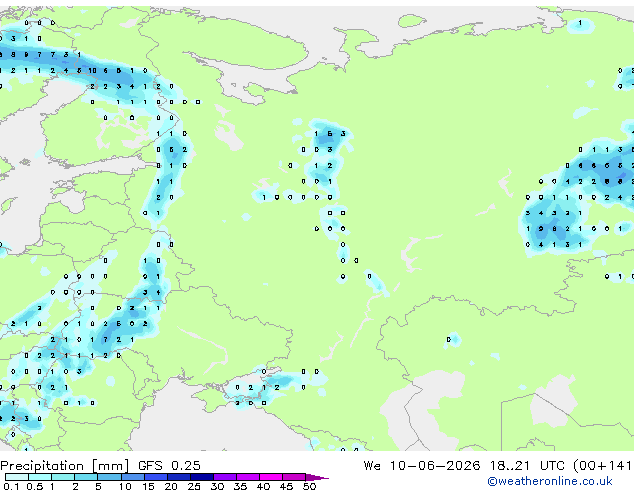Click the 'Precipitation' title word
Screen dimensions: 634x490
[42, 466]
